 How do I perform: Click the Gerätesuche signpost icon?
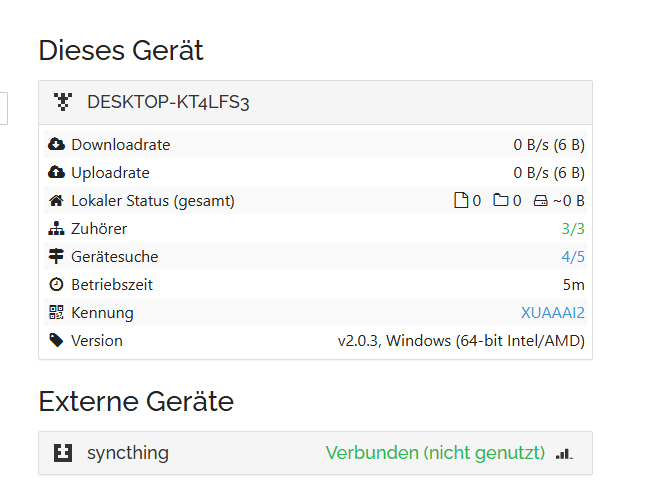coord(56,257)
